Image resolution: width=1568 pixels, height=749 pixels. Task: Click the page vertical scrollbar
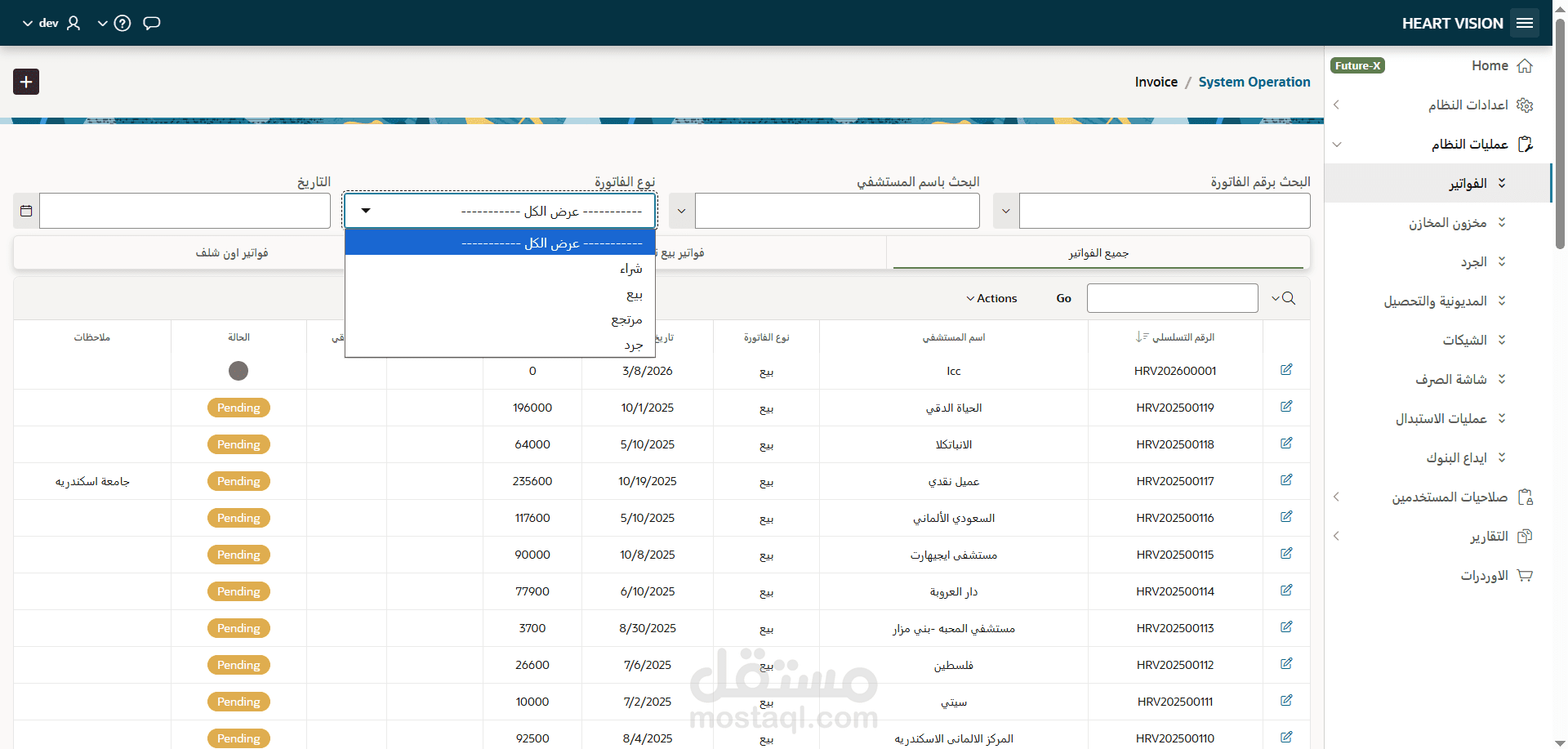coord(1560,135)
